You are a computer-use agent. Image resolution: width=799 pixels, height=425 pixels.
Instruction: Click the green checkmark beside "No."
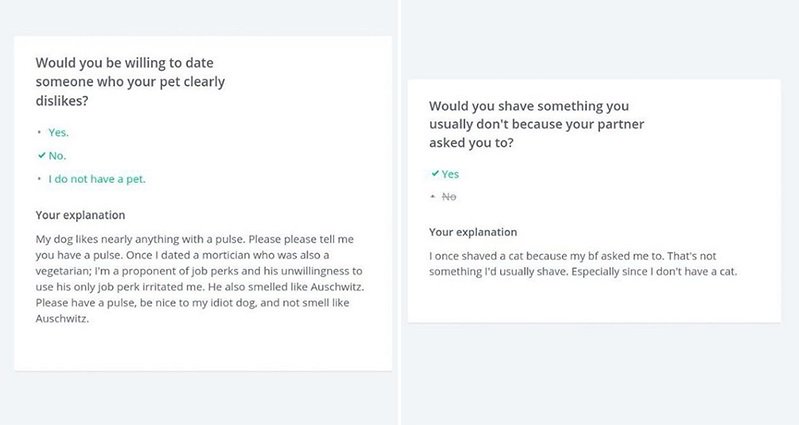click(40, 156)
